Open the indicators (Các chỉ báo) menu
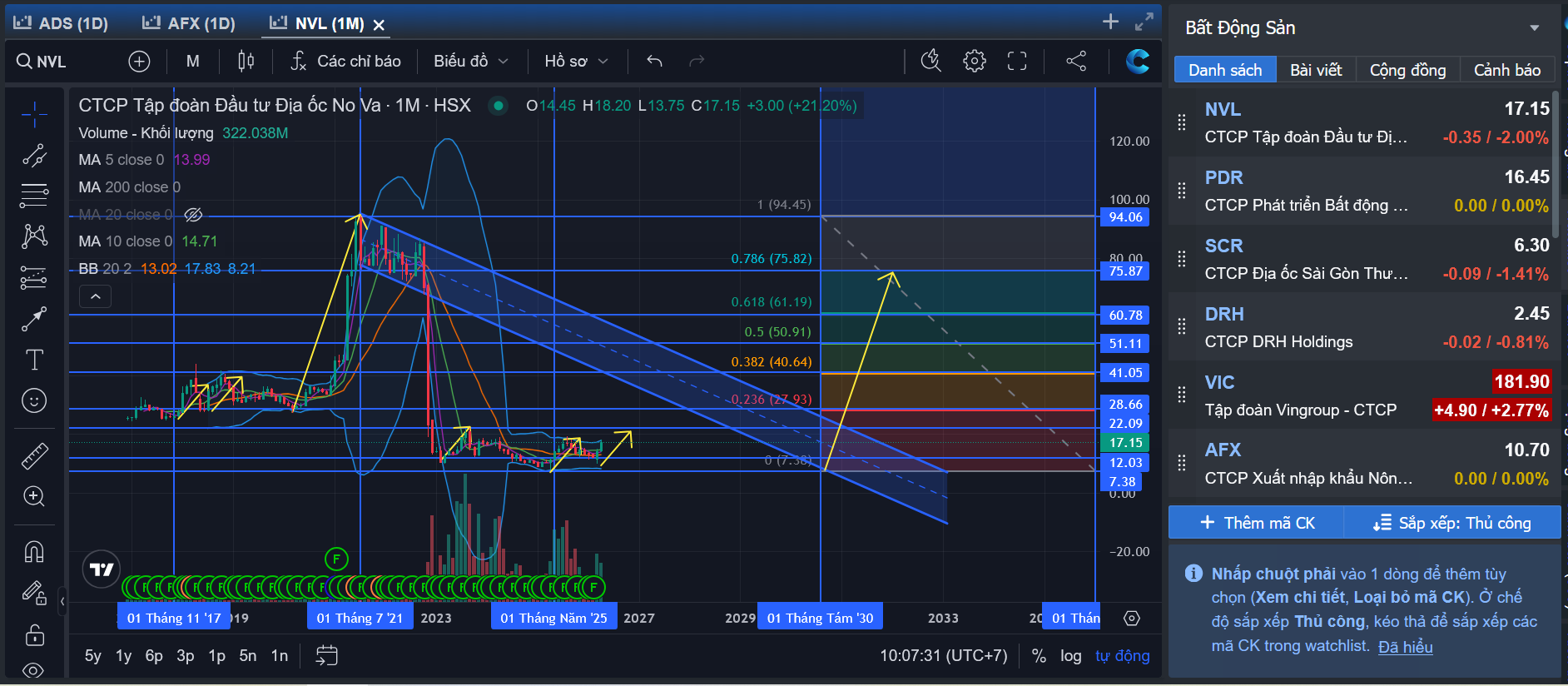Screen dimensions: 1568x686 345,61
